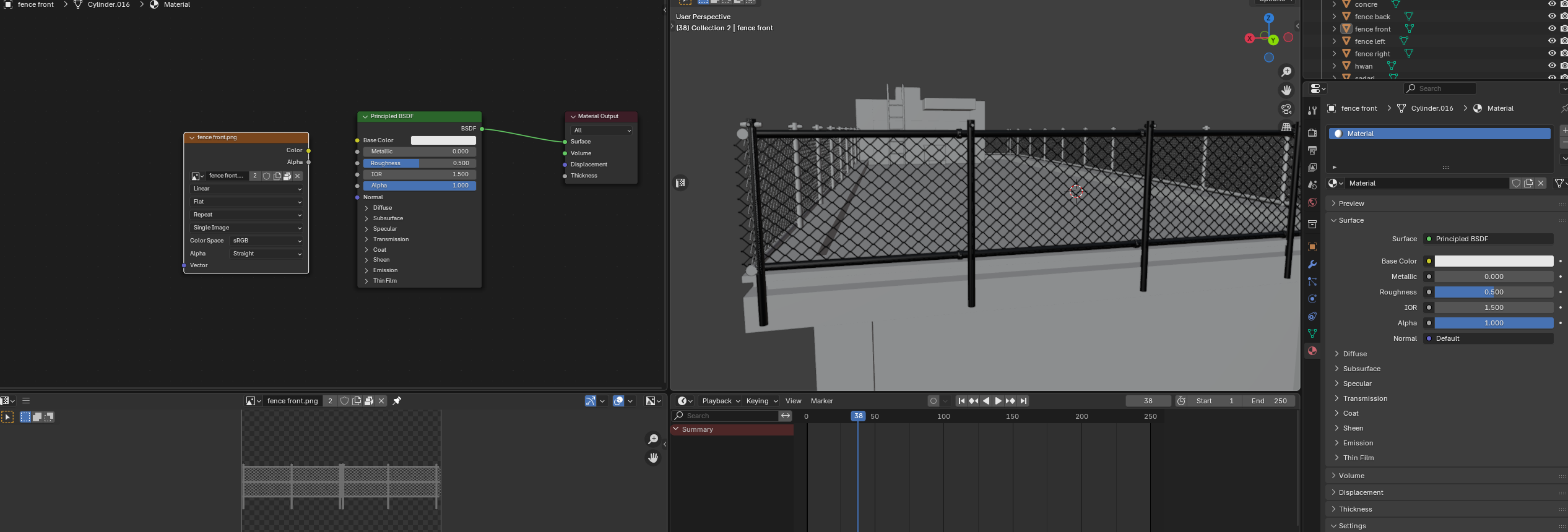Open the View Layer properties tab
Screen dimensions: 1568x532
[x=1312, y=168]
